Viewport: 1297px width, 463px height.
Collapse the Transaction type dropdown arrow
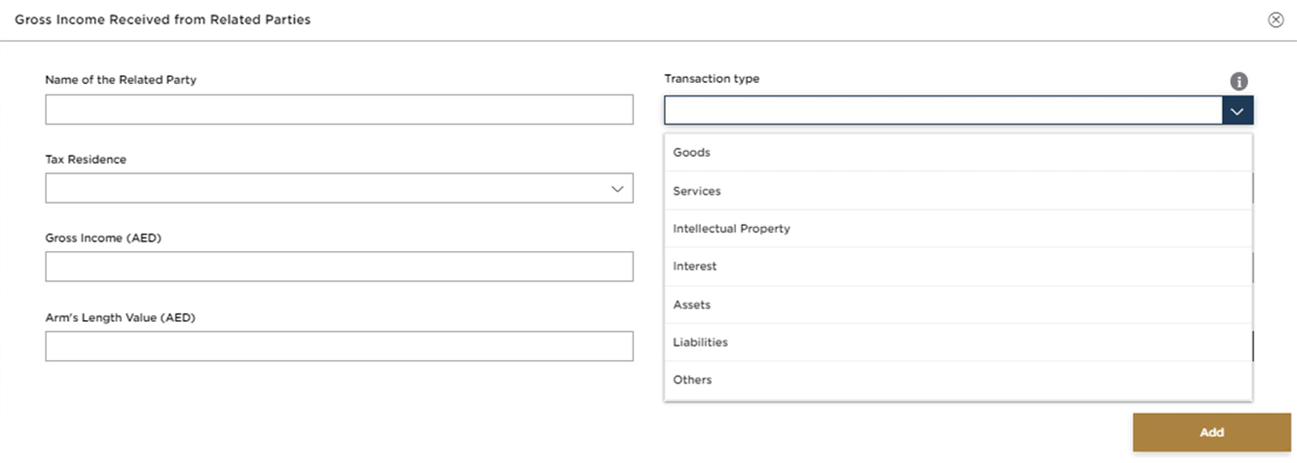pos(1237,110)
